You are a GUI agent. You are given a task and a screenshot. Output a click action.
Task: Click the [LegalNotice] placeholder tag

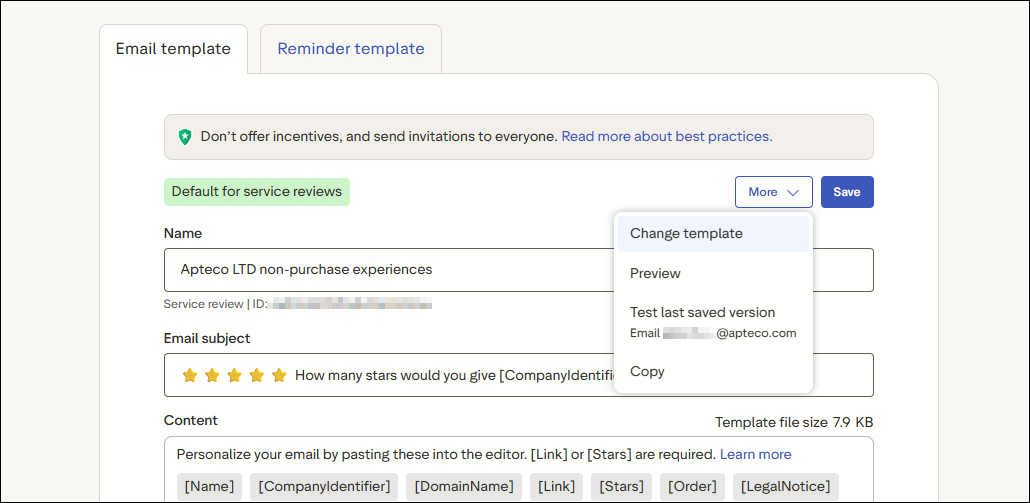pos(786,487)
